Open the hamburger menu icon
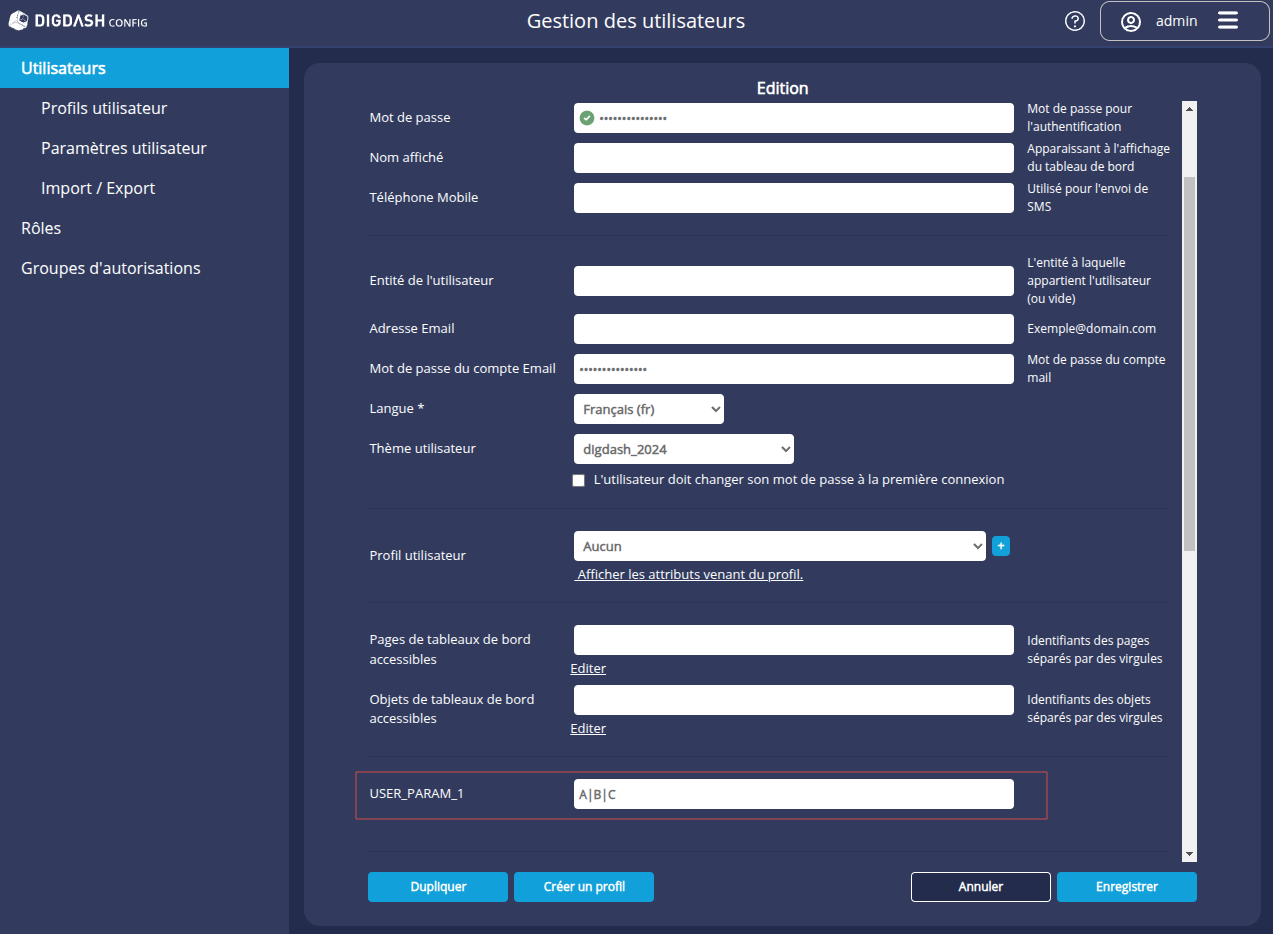This screenshot has width=1273, height=934. pos(1228,21)
